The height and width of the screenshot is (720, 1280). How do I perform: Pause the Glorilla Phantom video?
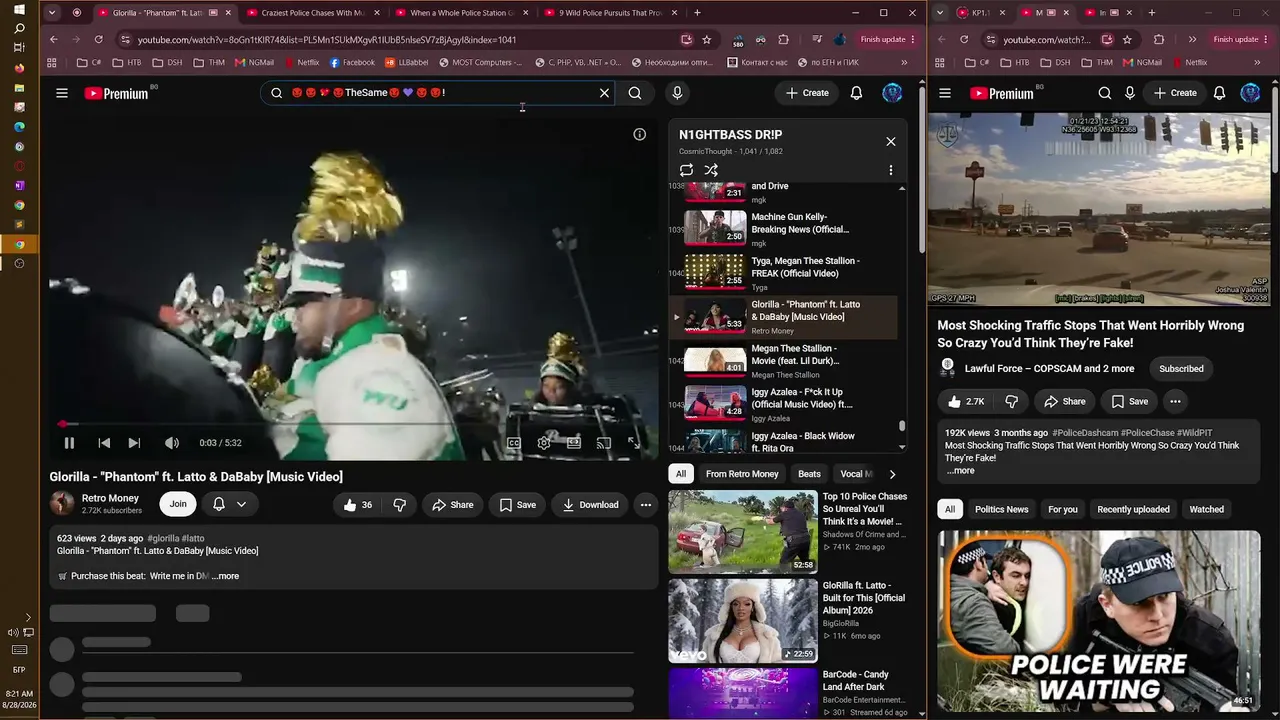click(69, 443)
